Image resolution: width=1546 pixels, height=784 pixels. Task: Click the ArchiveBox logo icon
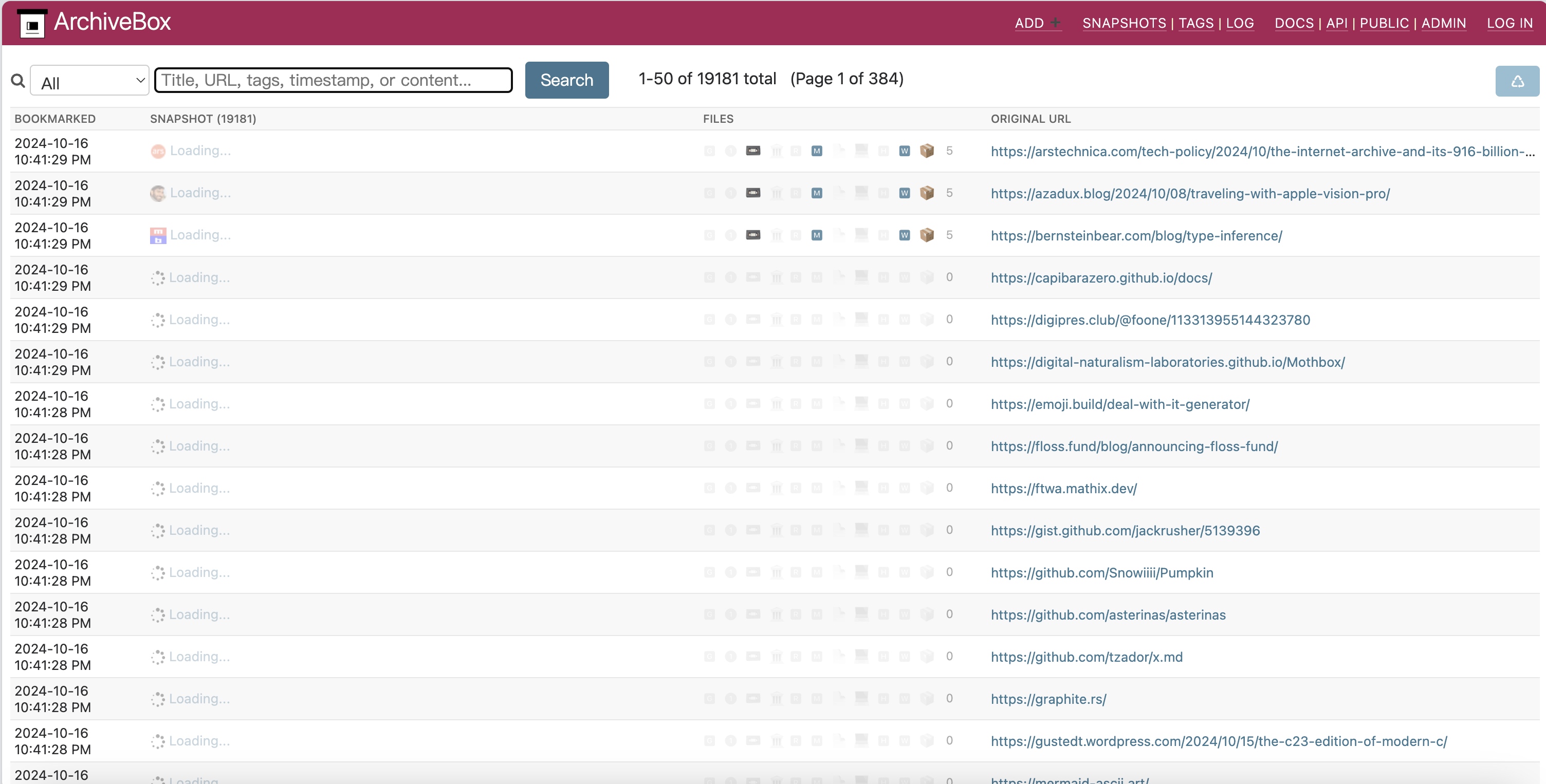tap(32, 24)
